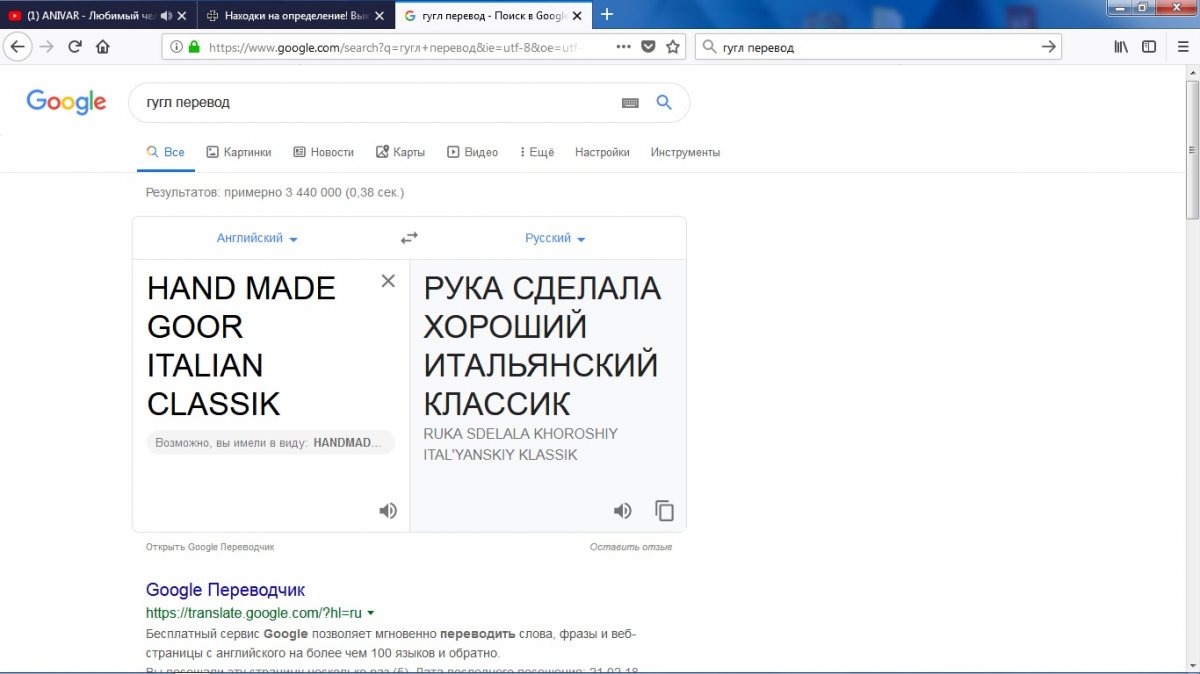Click the Google search query field
1200x674 pixels.
pyautogui.click(x=370, y=103)
